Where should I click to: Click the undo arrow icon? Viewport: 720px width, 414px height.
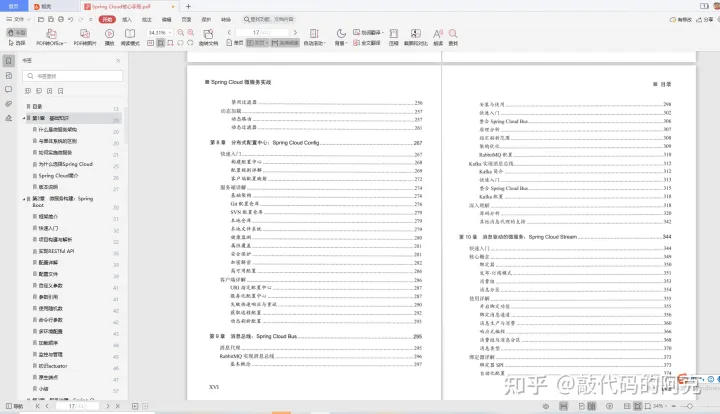(70, 19)
